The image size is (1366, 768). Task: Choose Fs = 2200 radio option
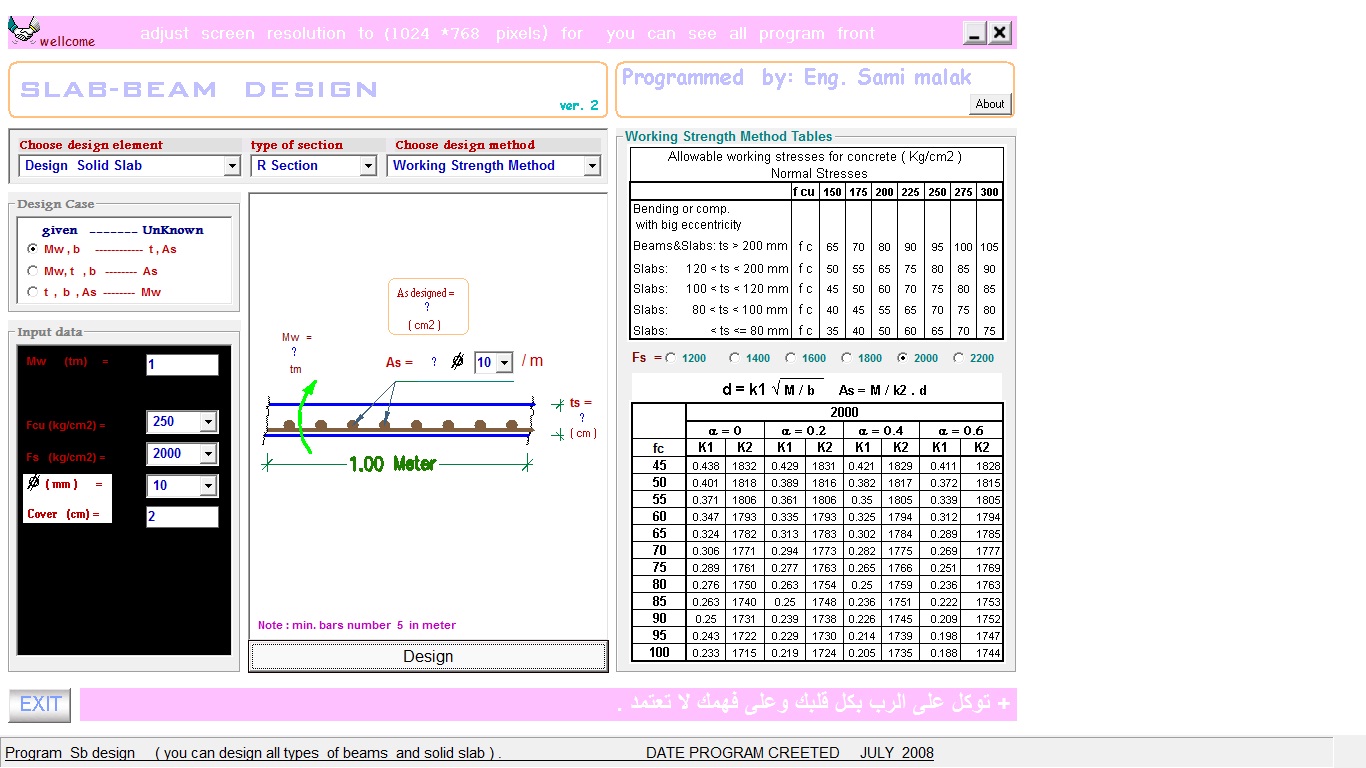[959, 358]
